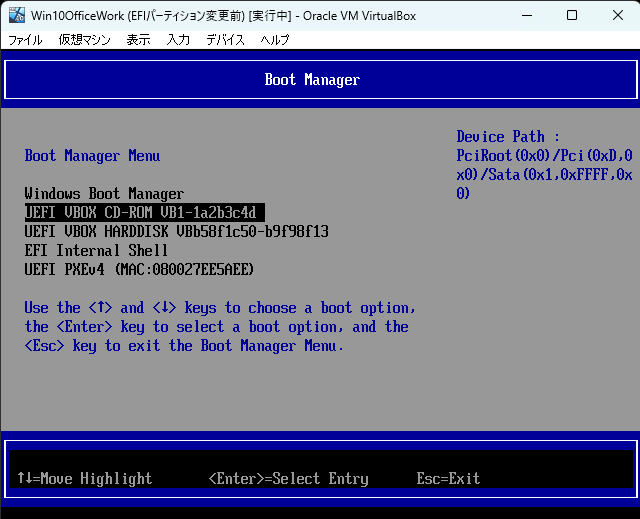Minimize the VirtualBox window
The width and height of the screenshot is (640, 519).
[x=527, y=16]
